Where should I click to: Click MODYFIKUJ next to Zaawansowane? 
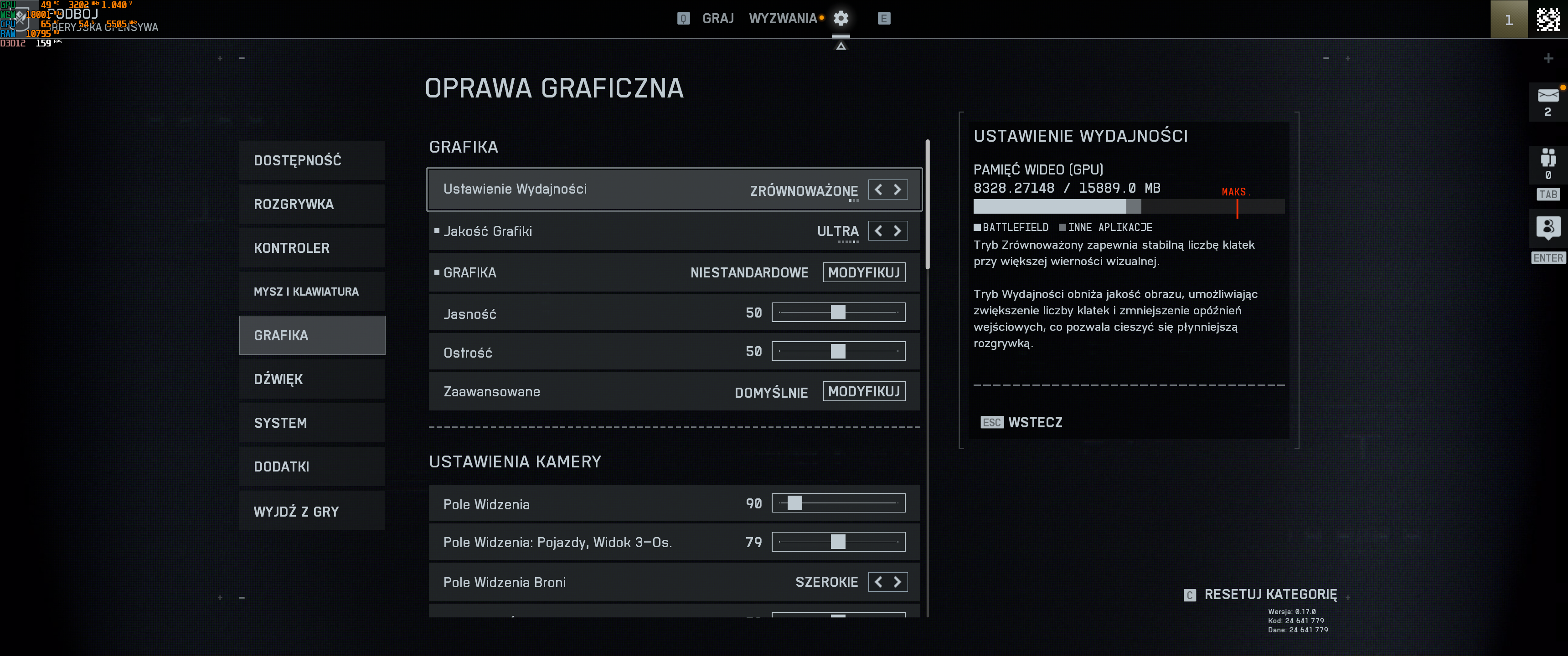coord(863,391)
